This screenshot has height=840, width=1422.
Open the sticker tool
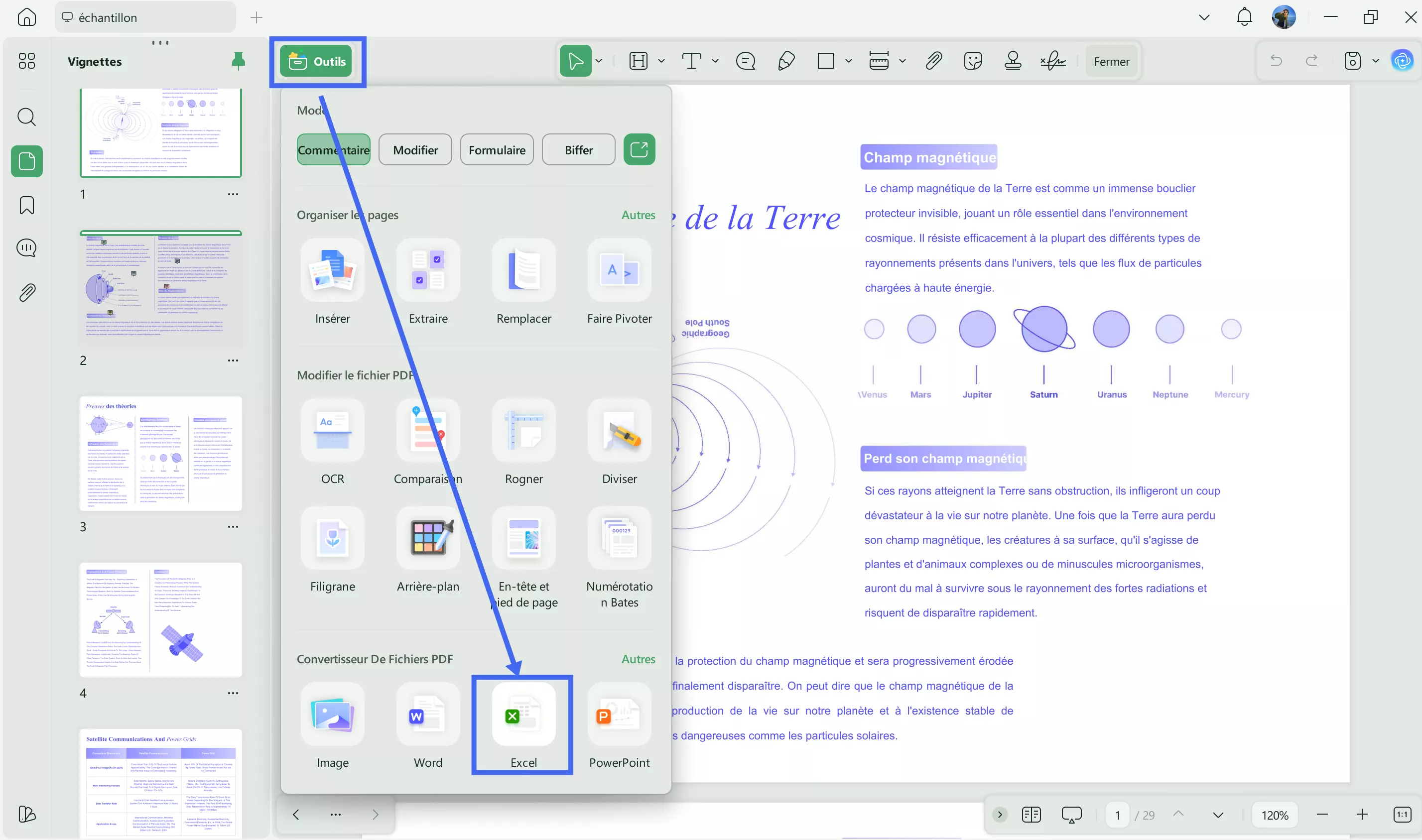click(x=973, y=61)
